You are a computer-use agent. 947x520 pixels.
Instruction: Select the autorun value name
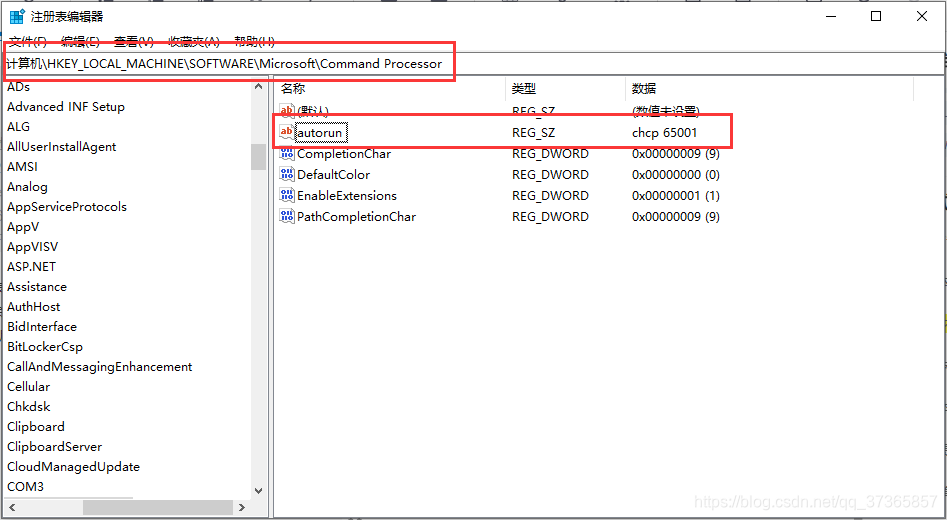tap(319, 133)
